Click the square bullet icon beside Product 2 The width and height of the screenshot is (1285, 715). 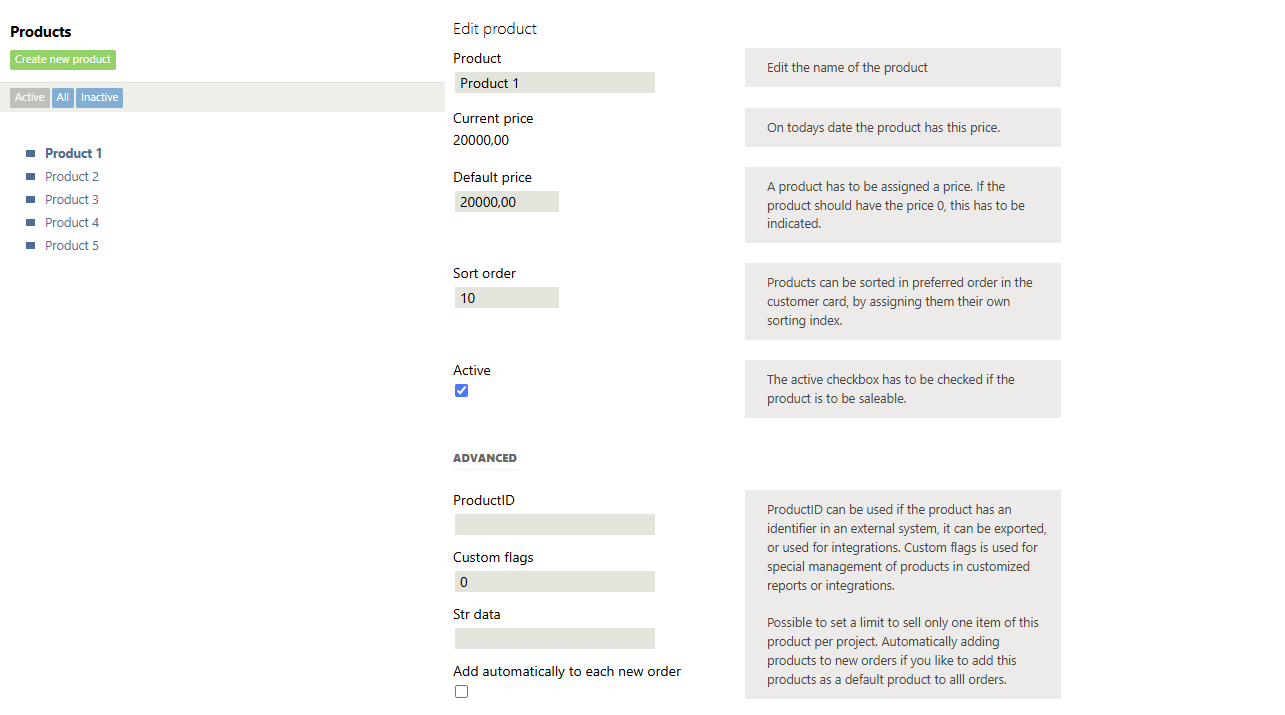[31, 177]
